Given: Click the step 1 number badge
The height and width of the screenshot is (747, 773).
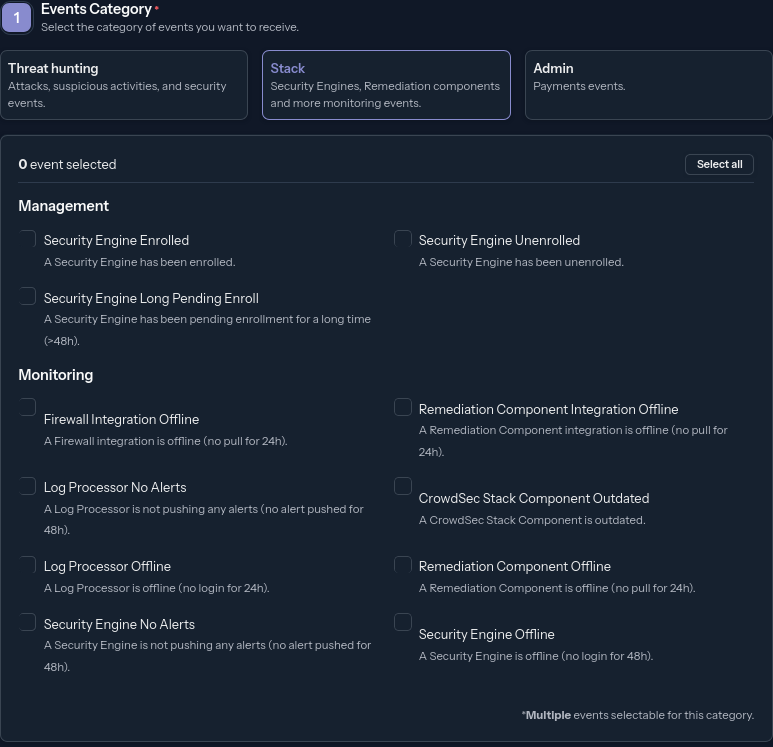Looking at the screenshot, I should pos(16,17).
